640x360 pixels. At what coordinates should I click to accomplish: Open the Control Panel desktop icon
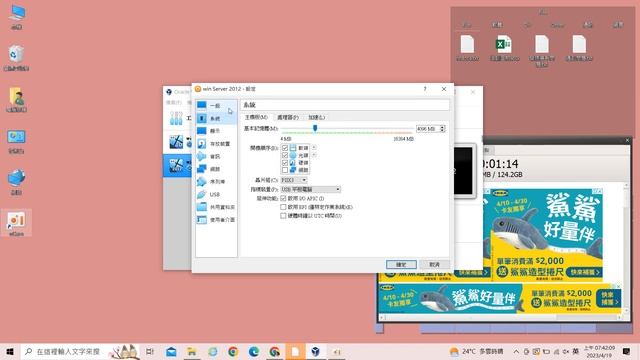(16, 141)
